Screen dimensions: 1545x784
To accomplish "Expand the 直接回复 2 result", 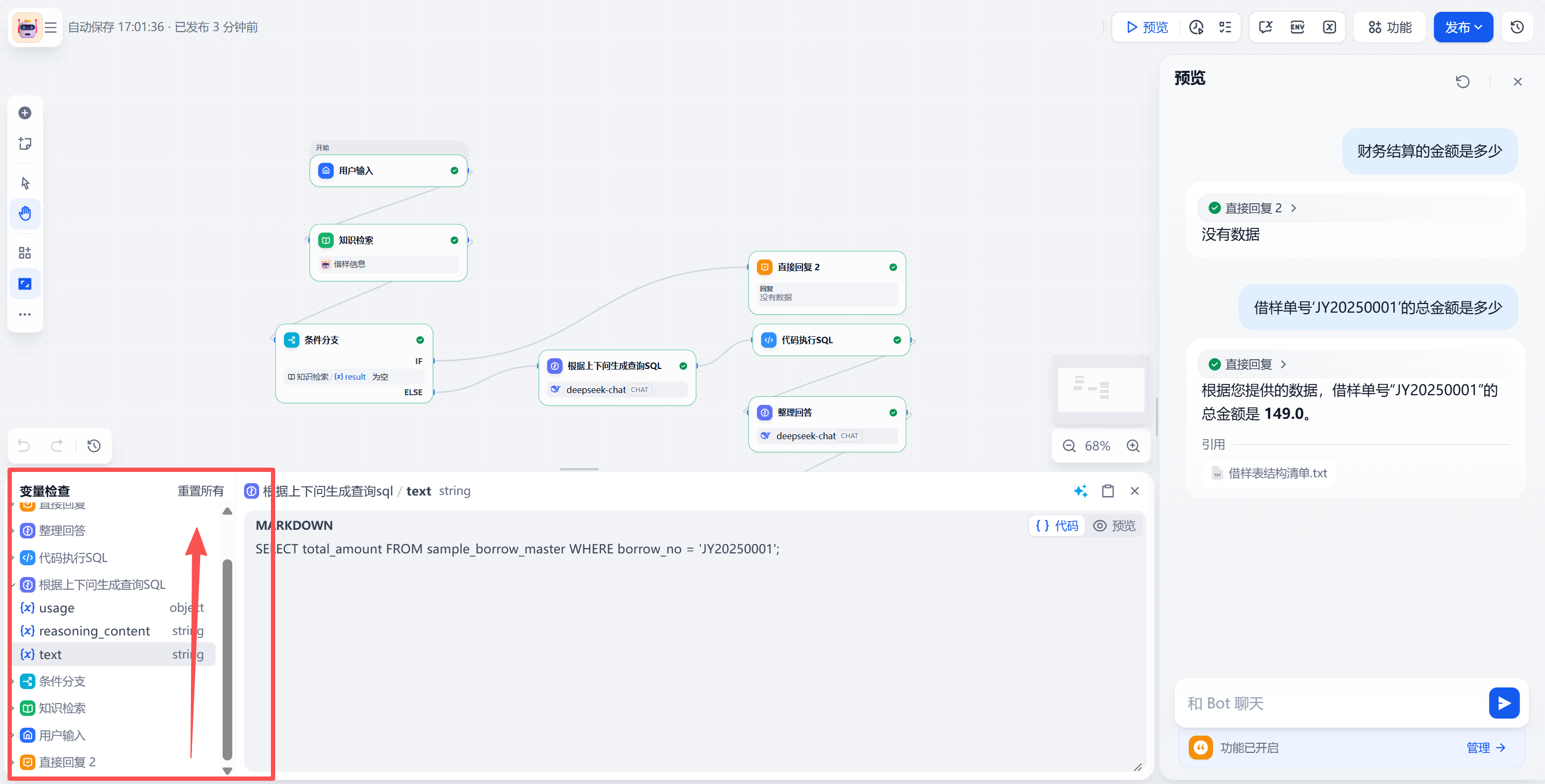I will click(x=1254, y=208).
